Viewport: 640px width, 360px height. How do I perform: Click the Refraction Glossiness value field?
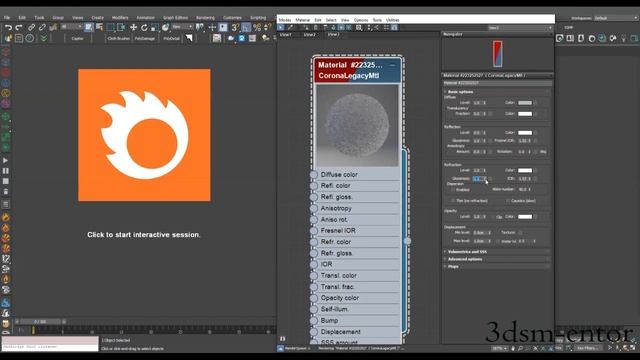click(478, 179)
